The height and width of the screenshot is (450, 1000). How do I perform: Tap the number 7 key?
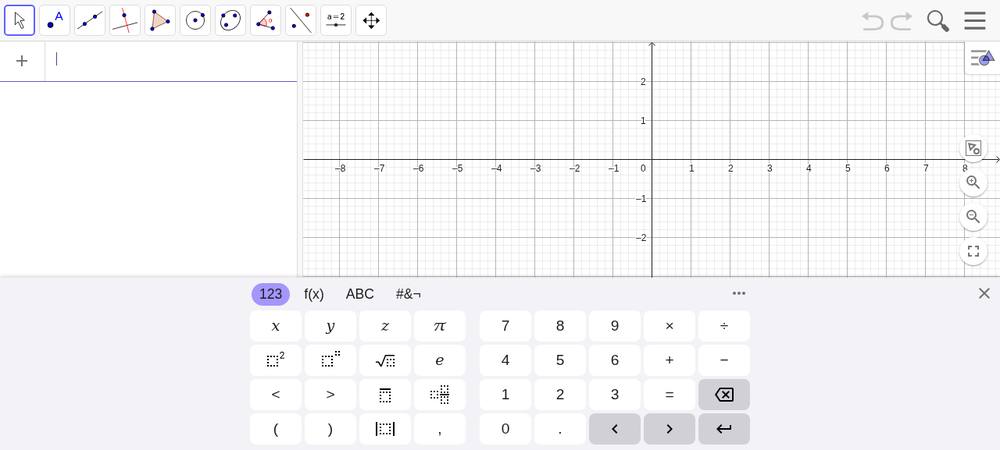coord(505,326)
